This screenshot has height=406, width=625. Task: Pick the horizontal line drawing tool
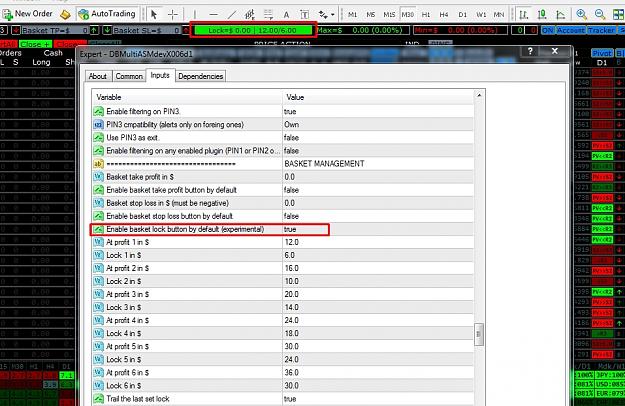[x=214, y=15]
